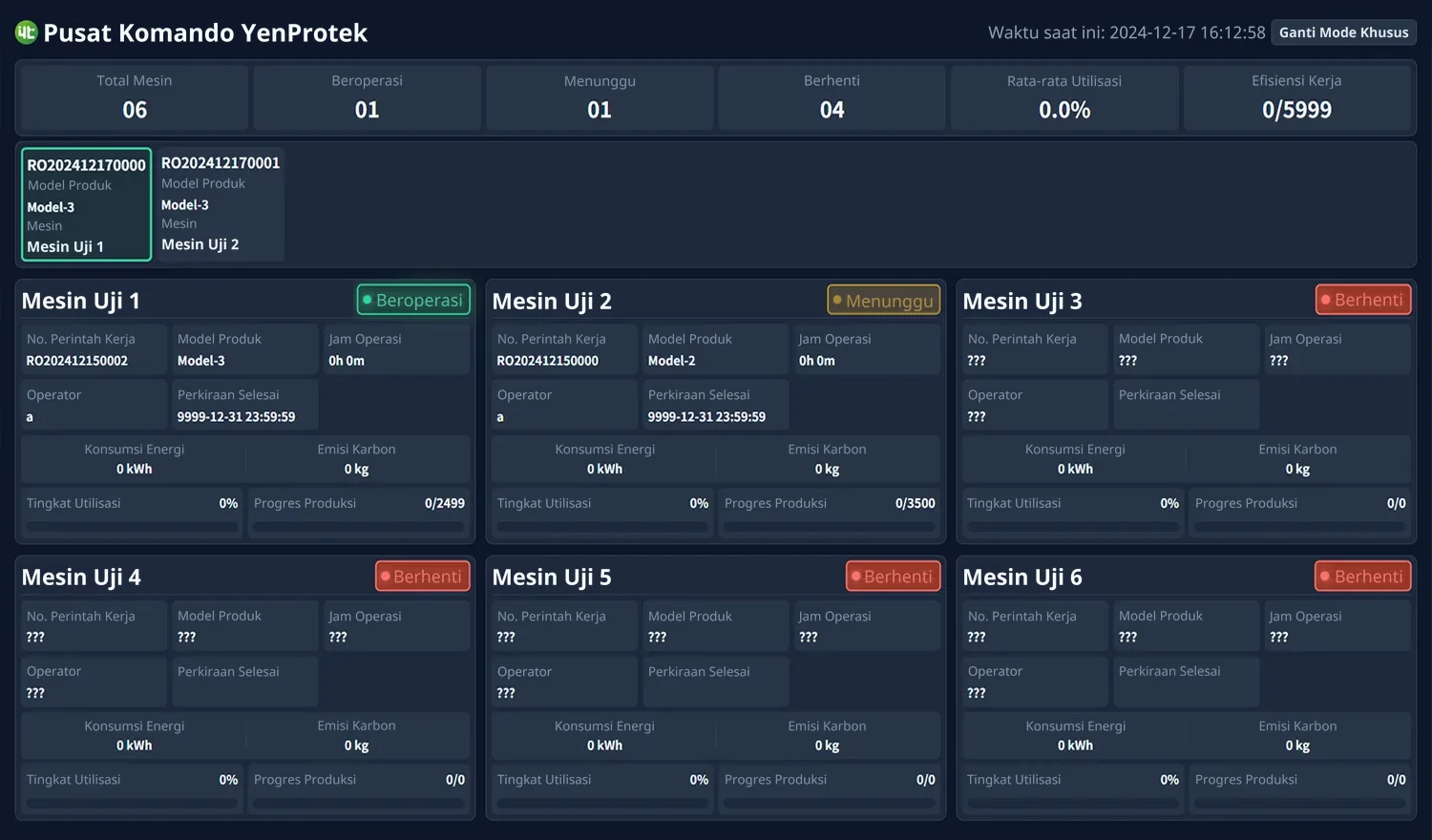
Task: Select work order card RO202412170000
Action: click(87, 204)
